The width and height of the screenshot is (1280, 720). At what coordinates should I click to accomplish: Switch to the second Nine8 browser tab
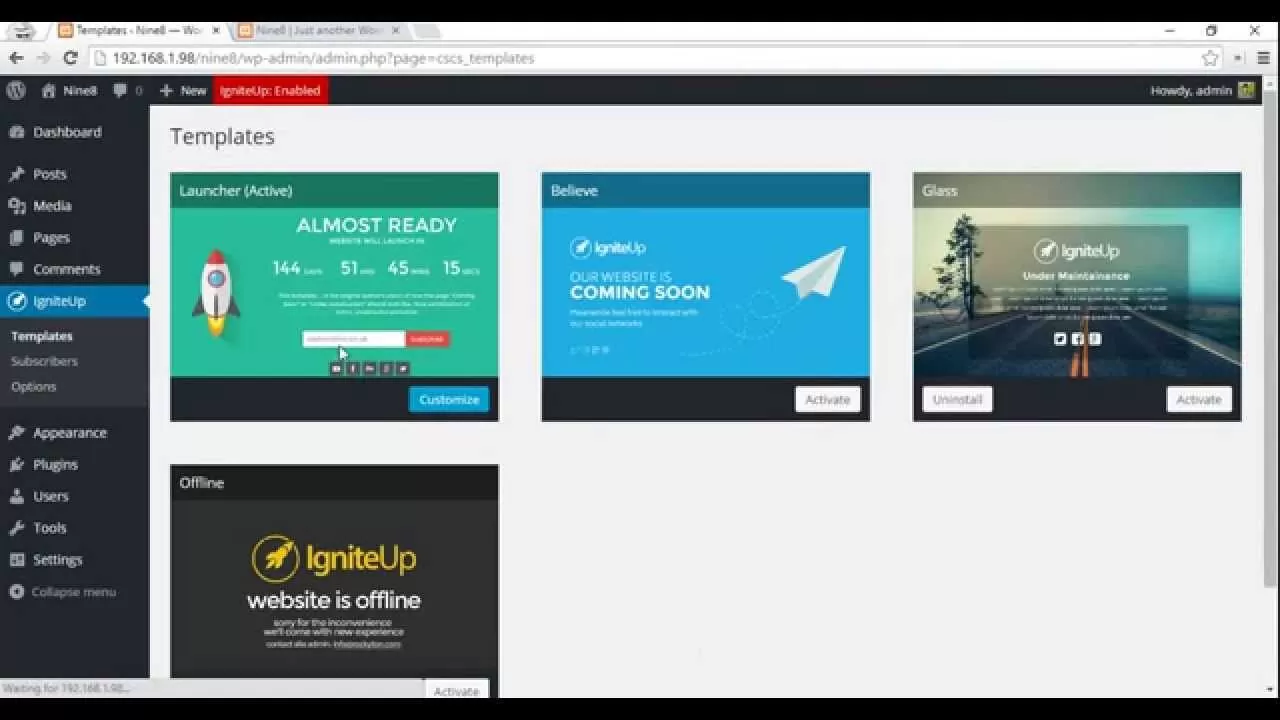click(320, 31)
